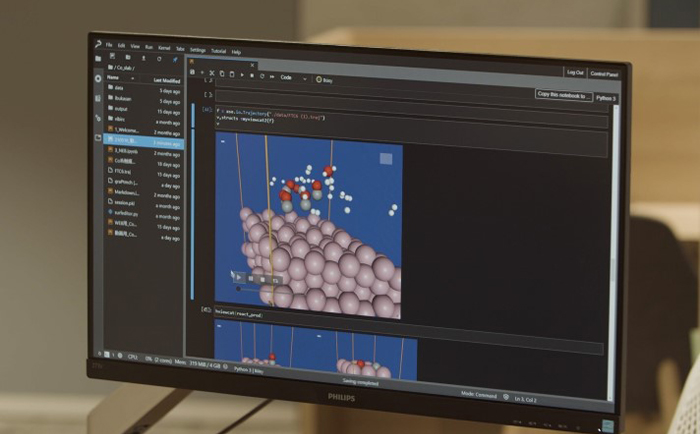The height and width of the screenshot is (434, 700).
Task: Open the Code cell type dropdown
Action: 293,78
